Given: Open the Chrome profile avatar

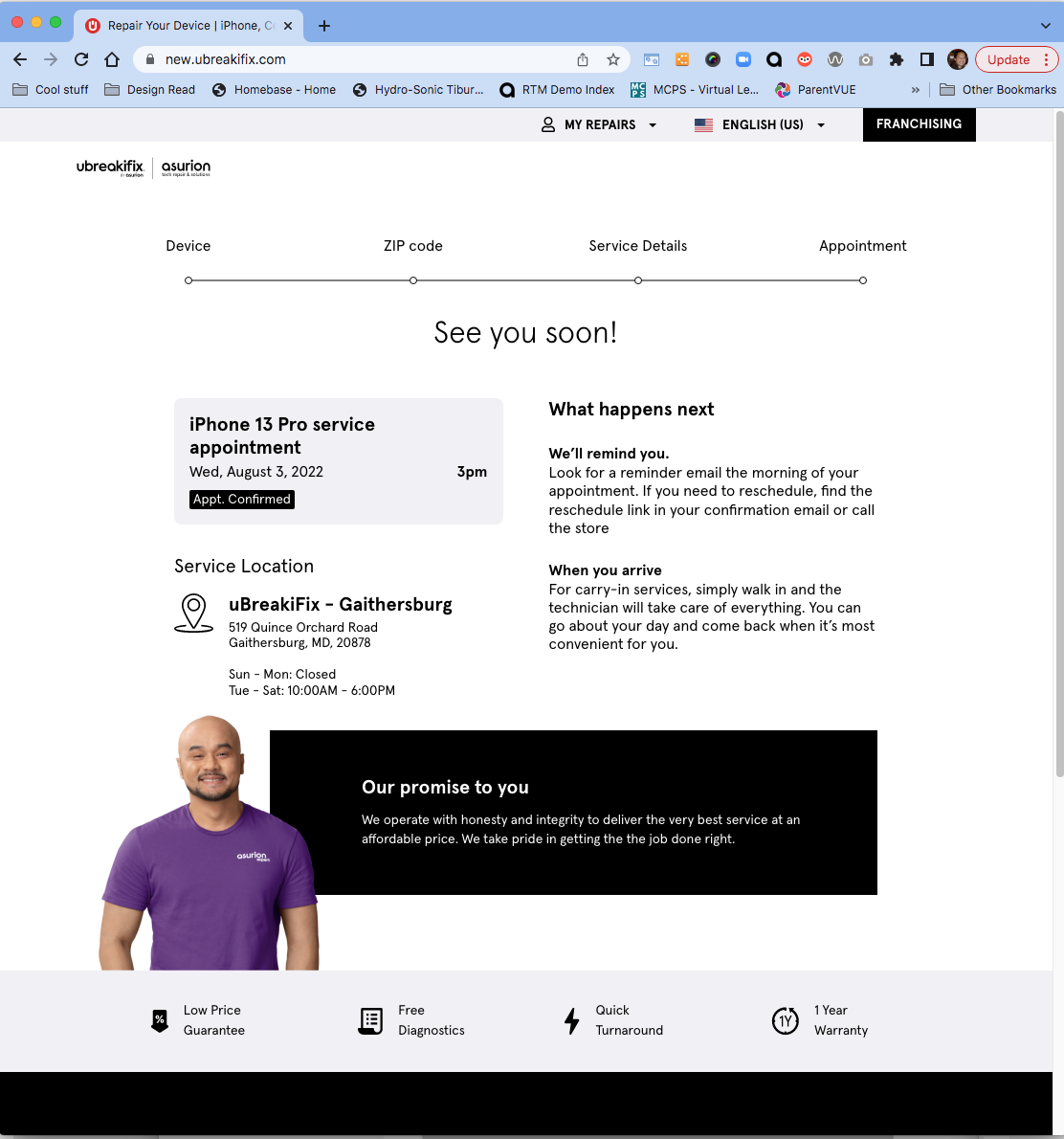Looking at the screenshot, I should click(957, 59).
